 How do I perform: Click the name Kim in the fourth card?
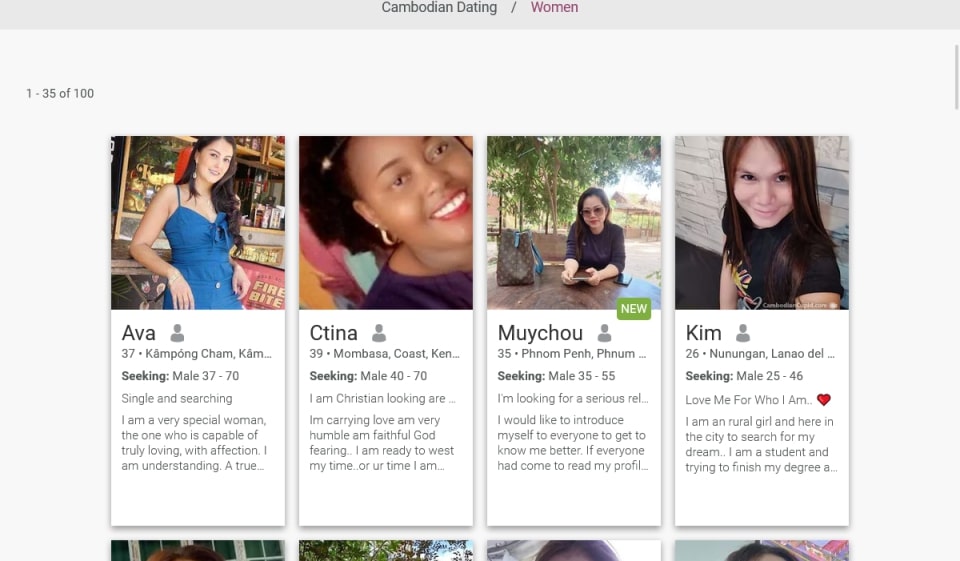point(703,333)
